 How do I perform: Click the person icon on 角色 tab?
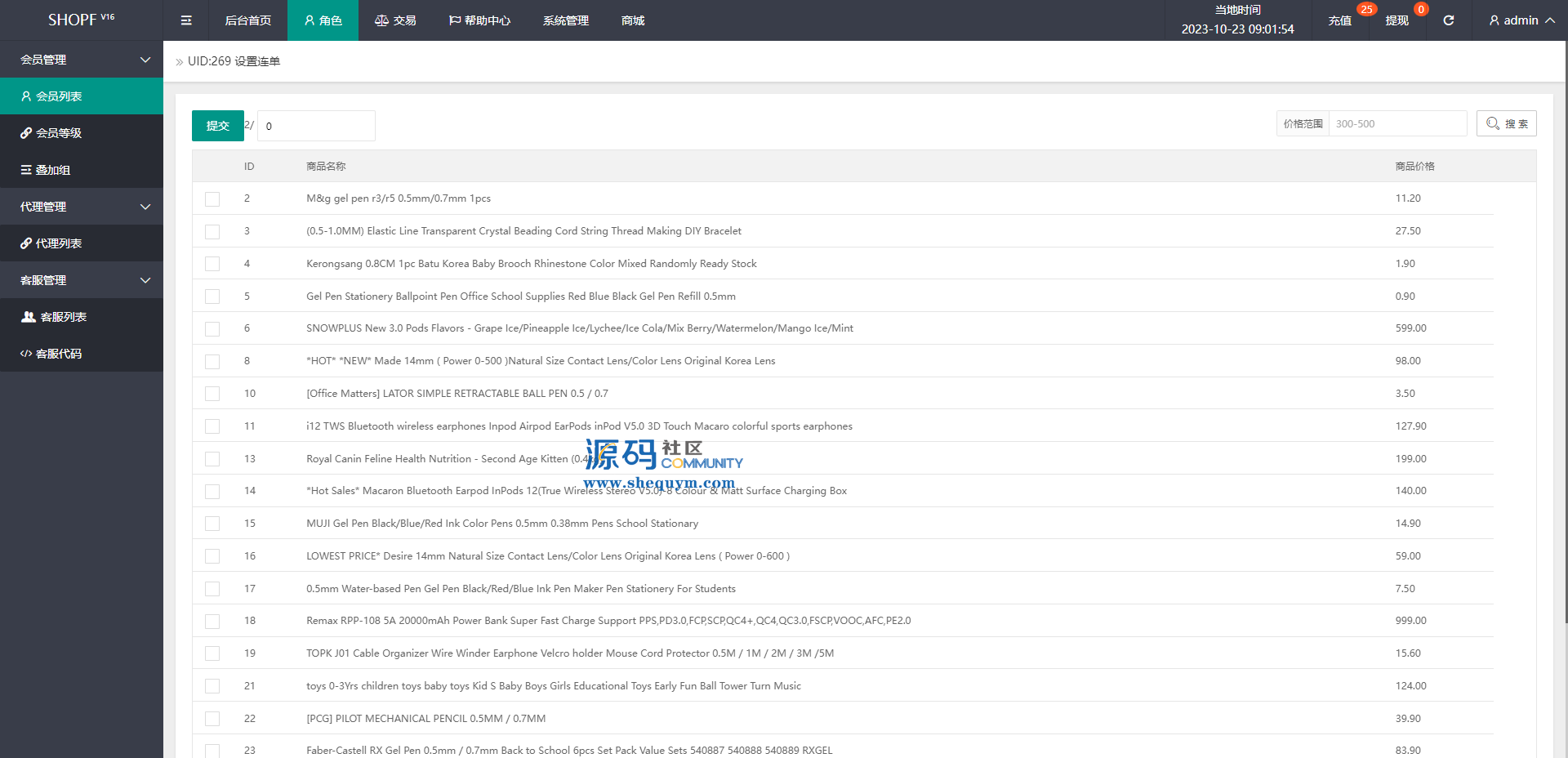(310, 20)
